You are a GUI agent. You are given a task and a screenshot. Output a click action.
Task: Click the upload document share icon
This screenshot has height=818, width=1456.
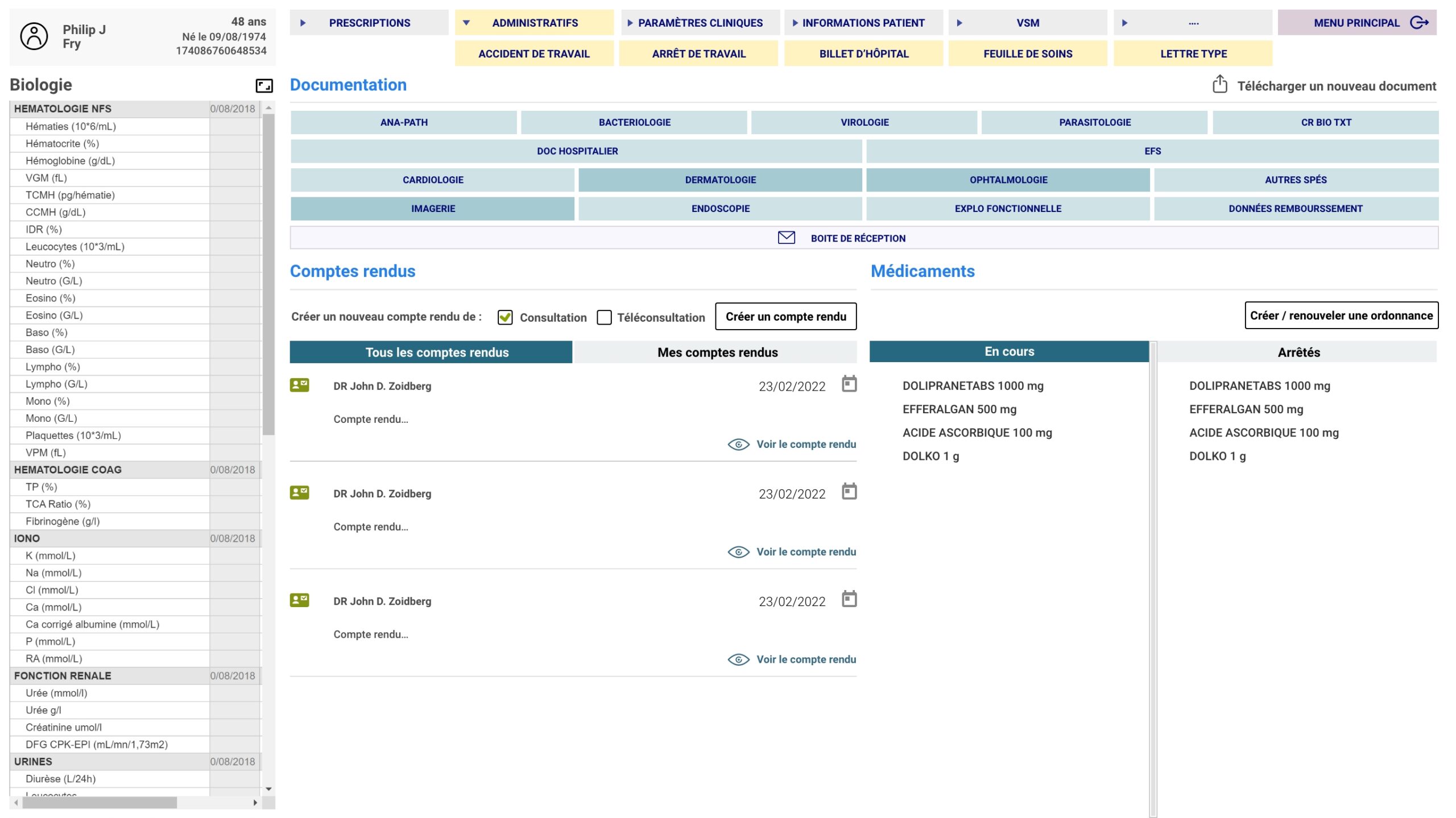click(1219, 85)
